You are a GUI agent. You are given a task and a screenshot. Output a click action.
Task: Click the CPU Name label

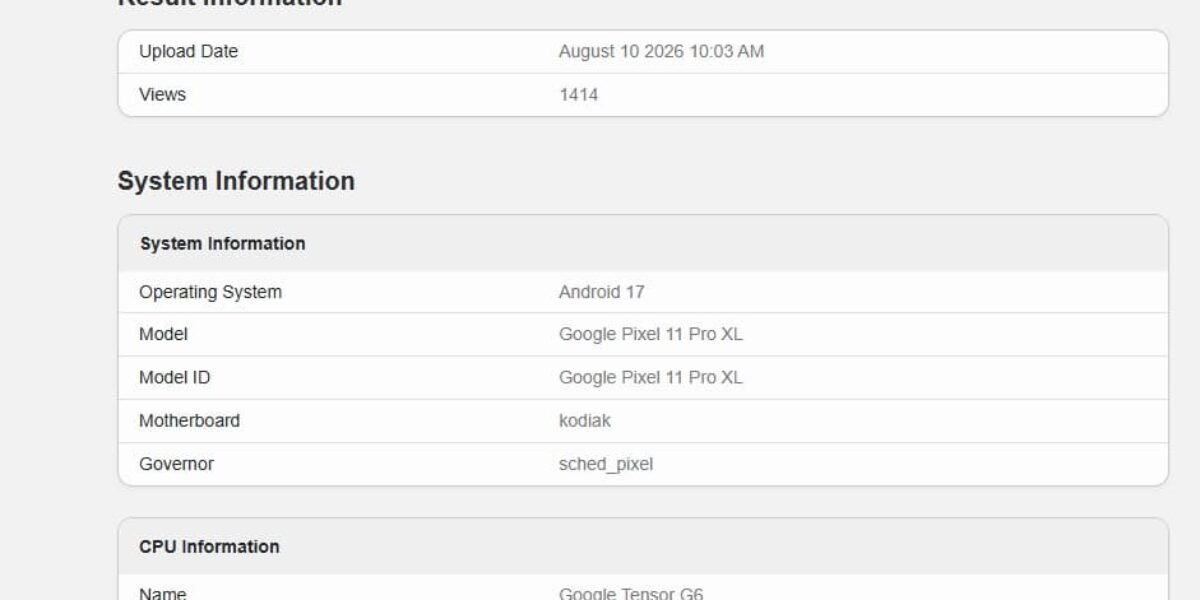162,593
